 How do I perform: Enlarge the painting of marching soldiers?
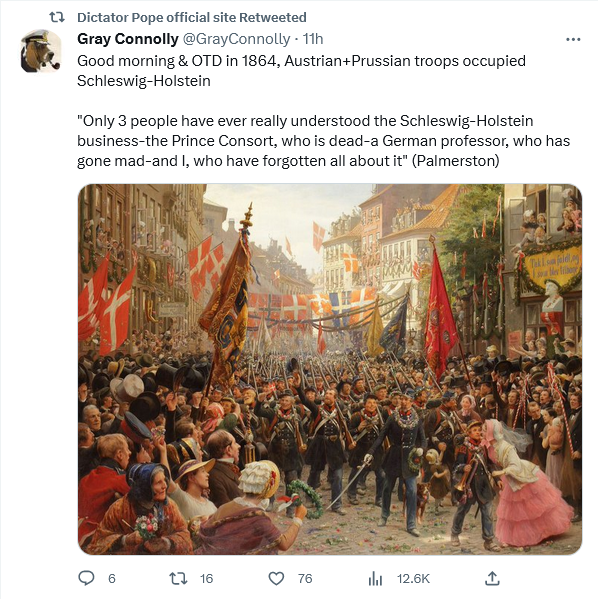330,369
